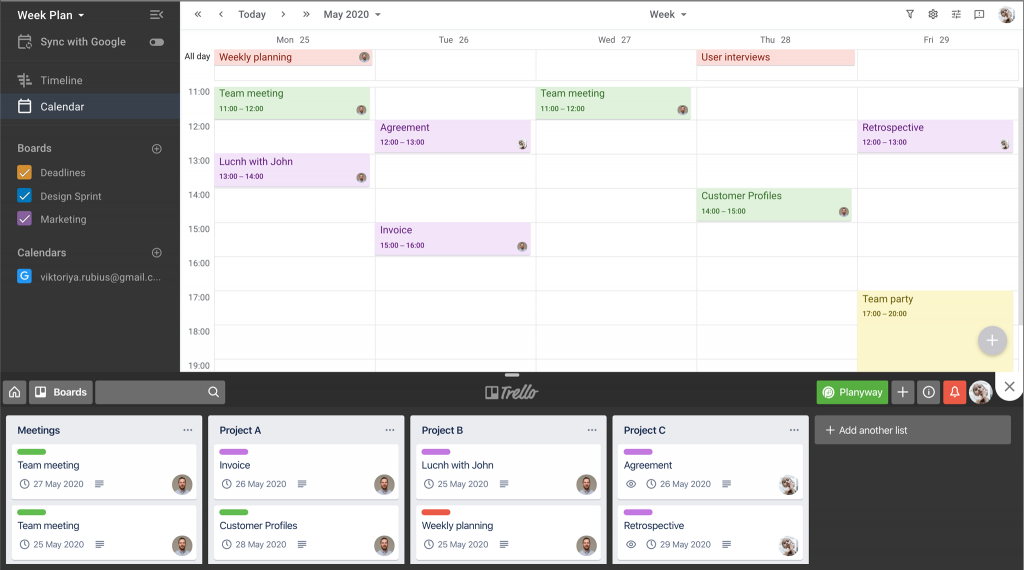
Task: Click green label on Customer Profiles card
Action: click(234, 512)
